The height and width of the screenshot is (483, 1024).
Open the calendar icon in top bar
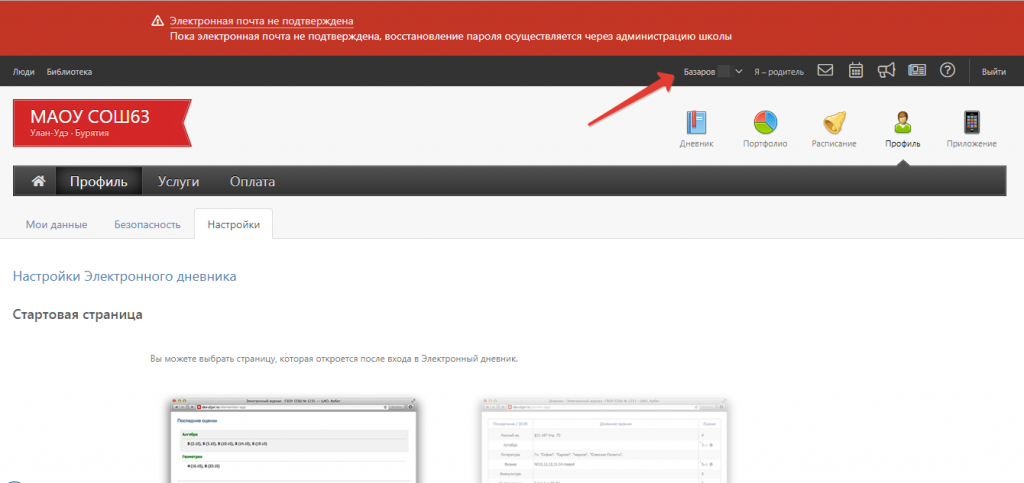(856, 70)
